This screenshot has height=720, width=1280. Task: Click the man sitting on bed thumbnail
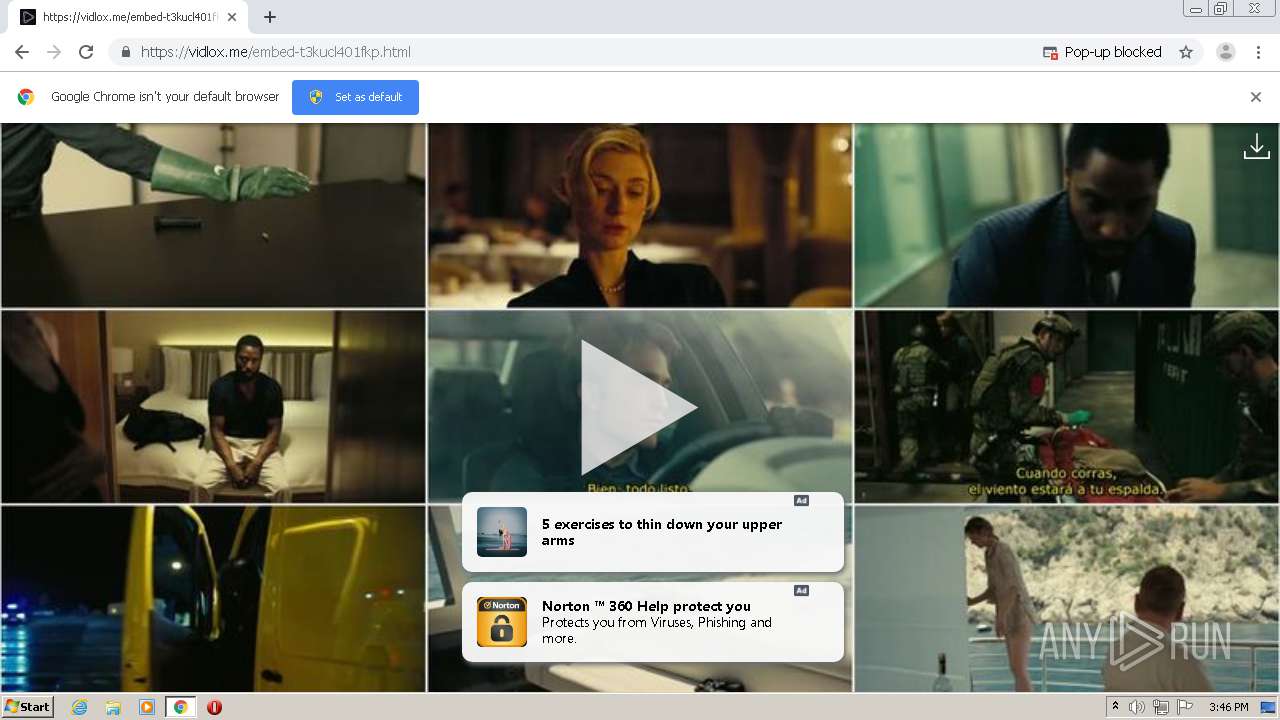pyautogui.click(x=213, y=406)
